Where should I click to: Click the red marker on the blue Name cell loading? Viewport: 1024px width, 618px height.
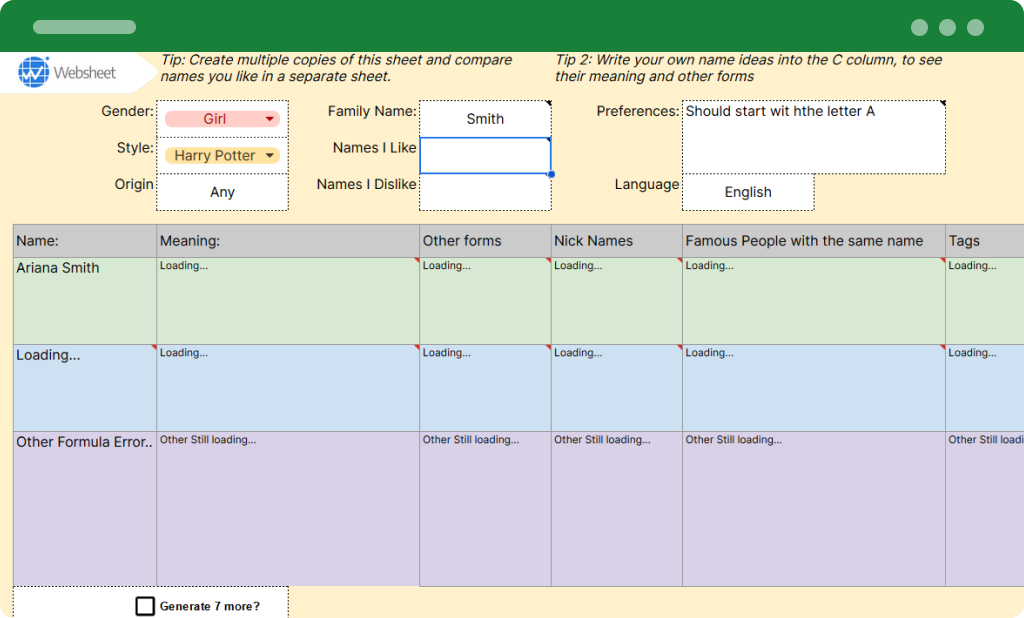[152, 349]
